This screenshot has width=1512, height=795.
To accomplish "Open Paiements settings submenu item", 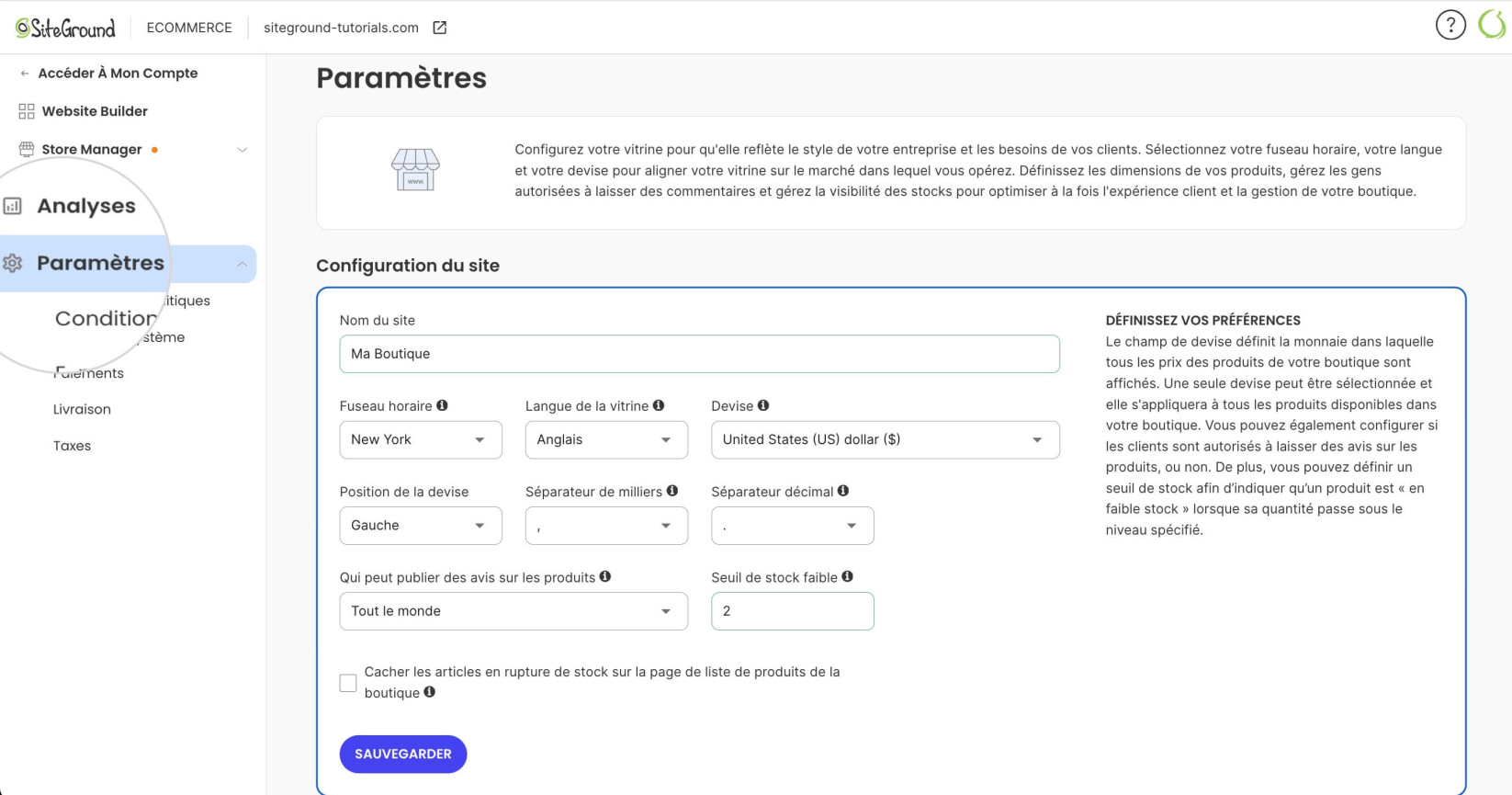I will click(88, 373).
